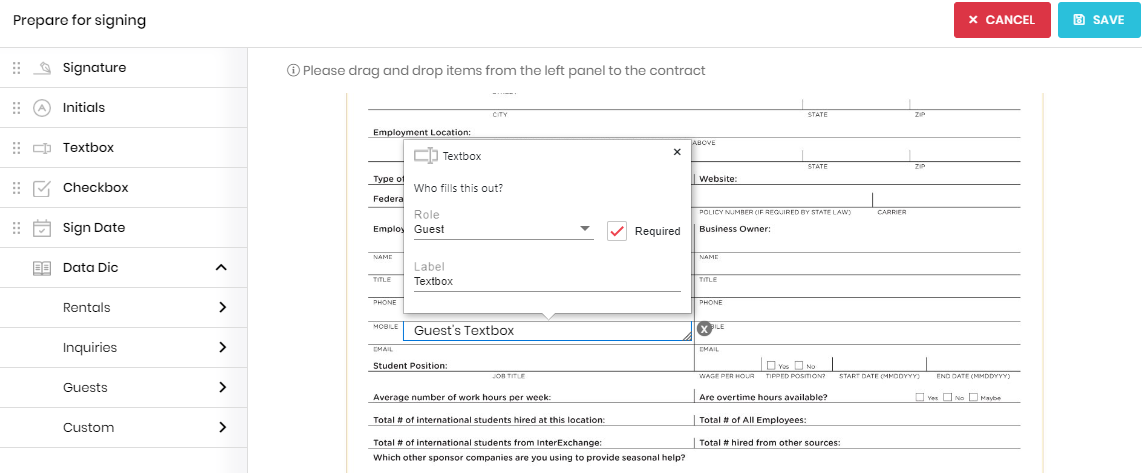Screen dimensions: 1142x473
Task: Click the Website label on form
Action: tap(718, 179)
